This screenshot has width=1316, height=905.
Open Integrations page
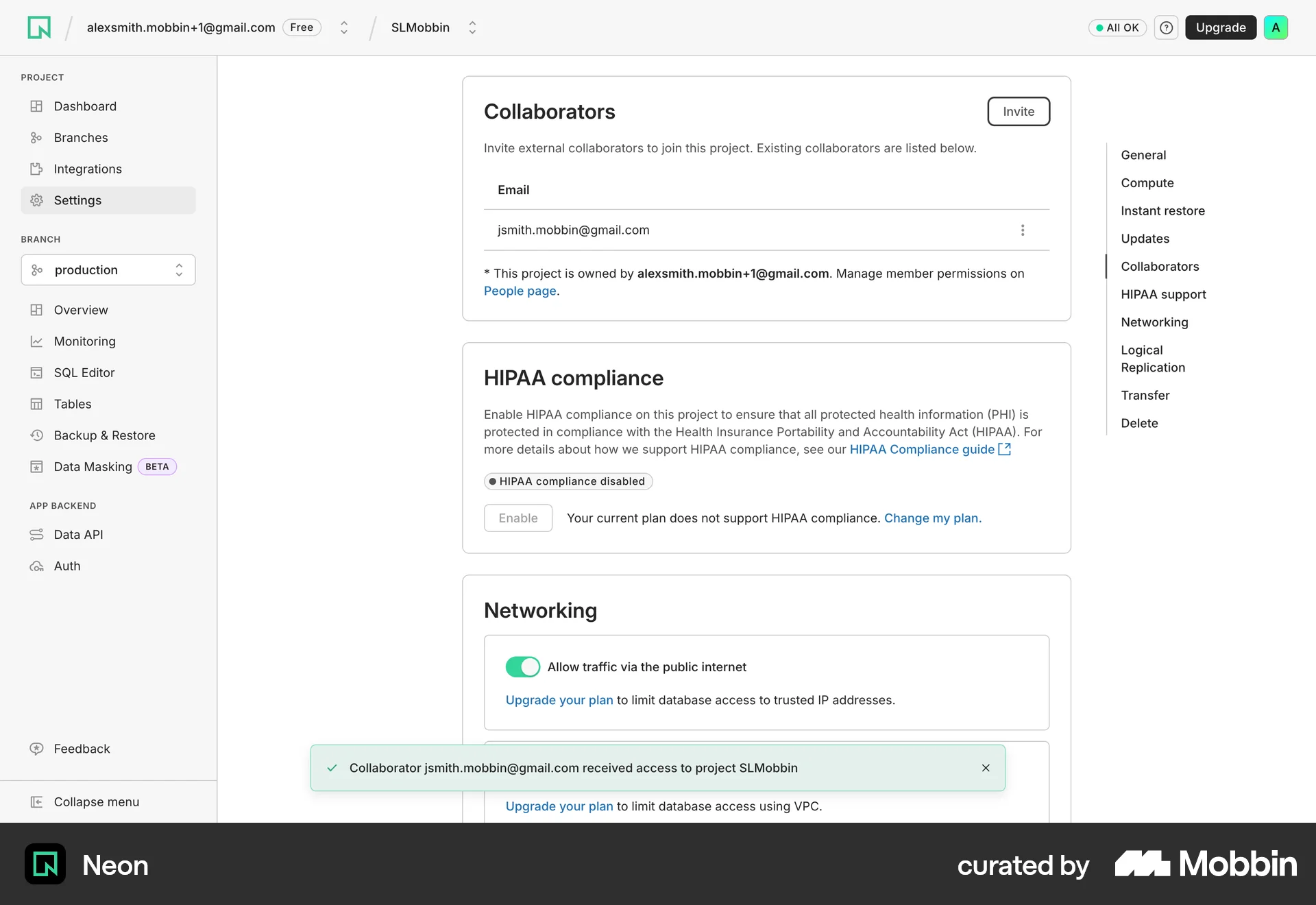(x=108, y=169)
